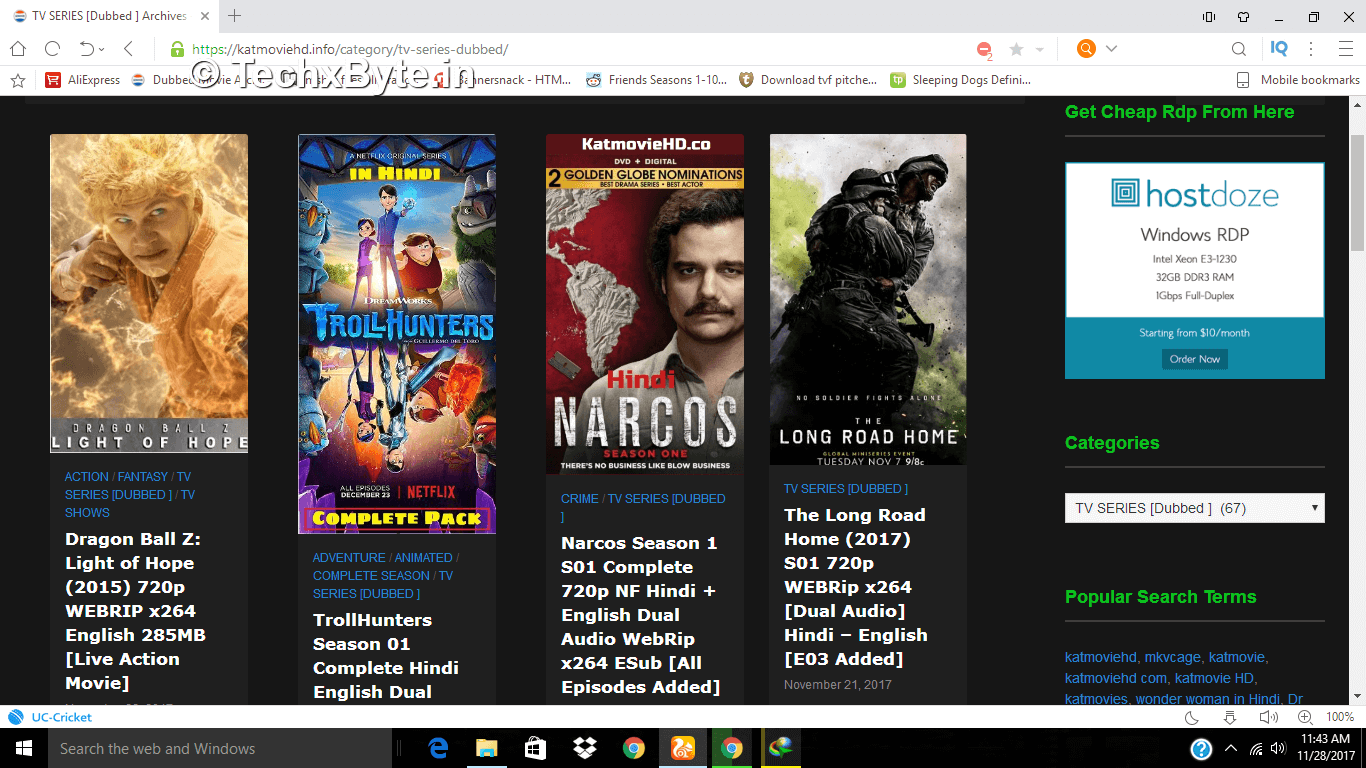Click the undo/restore closed tab arrow

[x=86, y=49]
